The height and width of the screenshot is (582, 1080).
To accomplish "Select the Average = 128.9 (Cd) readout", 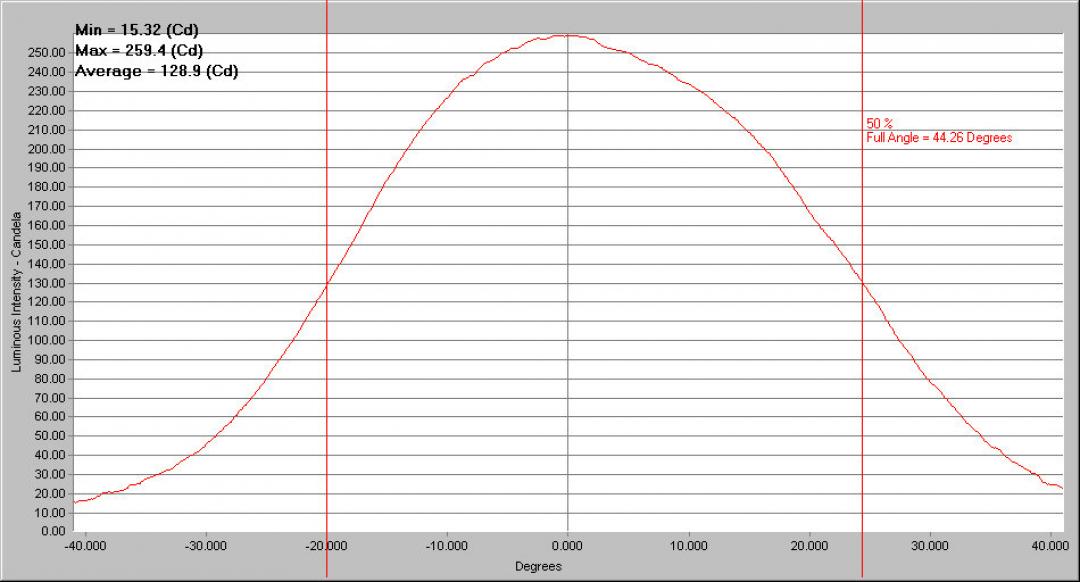I will pos(156,71).
